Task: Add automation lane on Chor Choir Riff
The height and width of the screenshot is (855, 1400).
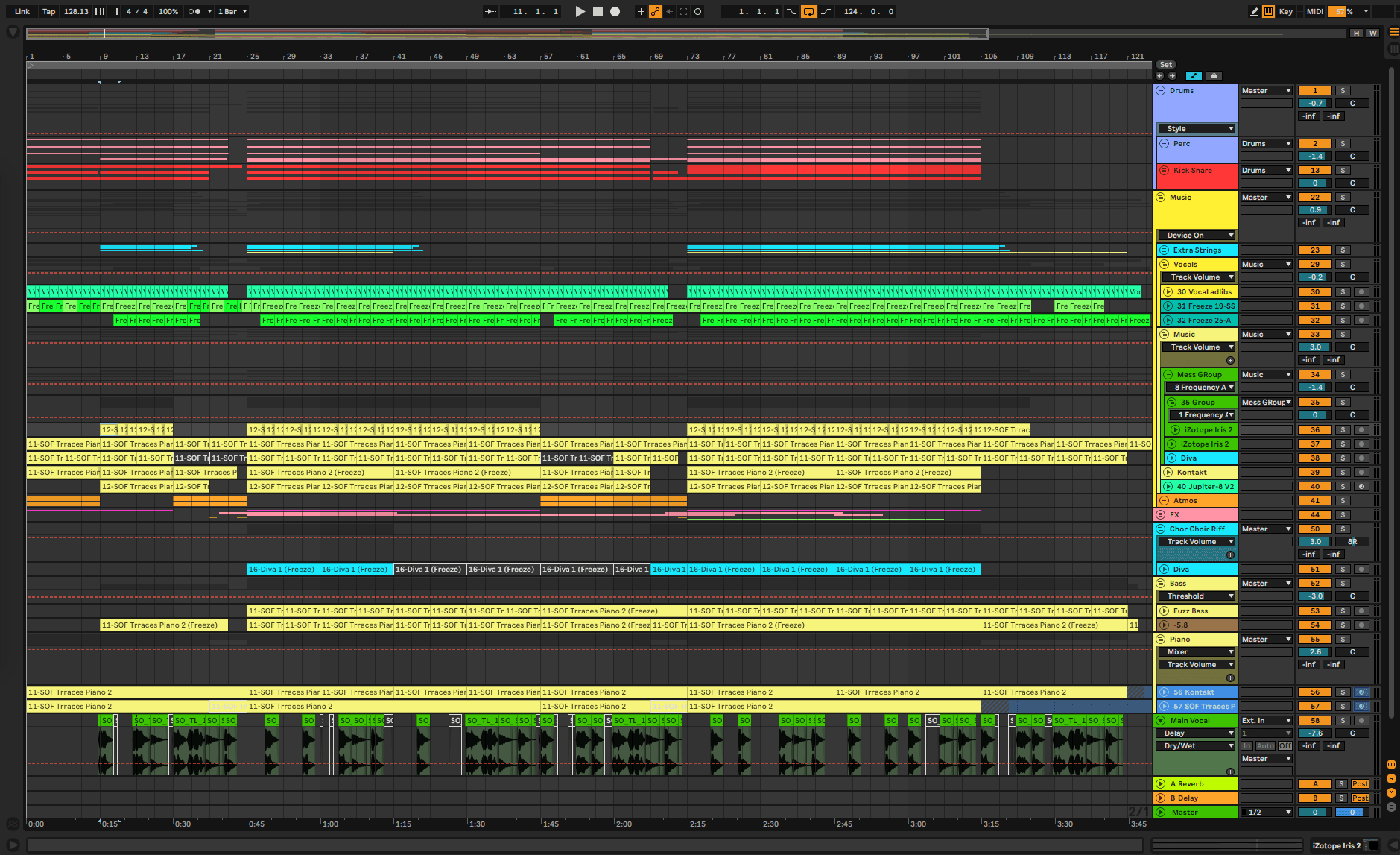Action: pyautogui.click(x=1230, y=555)
